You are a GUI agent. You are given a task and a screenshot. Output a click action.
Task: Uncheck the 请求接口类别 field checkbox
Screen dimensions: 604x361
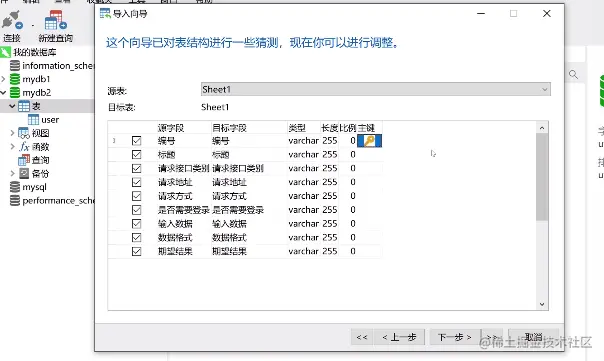click(x=136, y=168)
